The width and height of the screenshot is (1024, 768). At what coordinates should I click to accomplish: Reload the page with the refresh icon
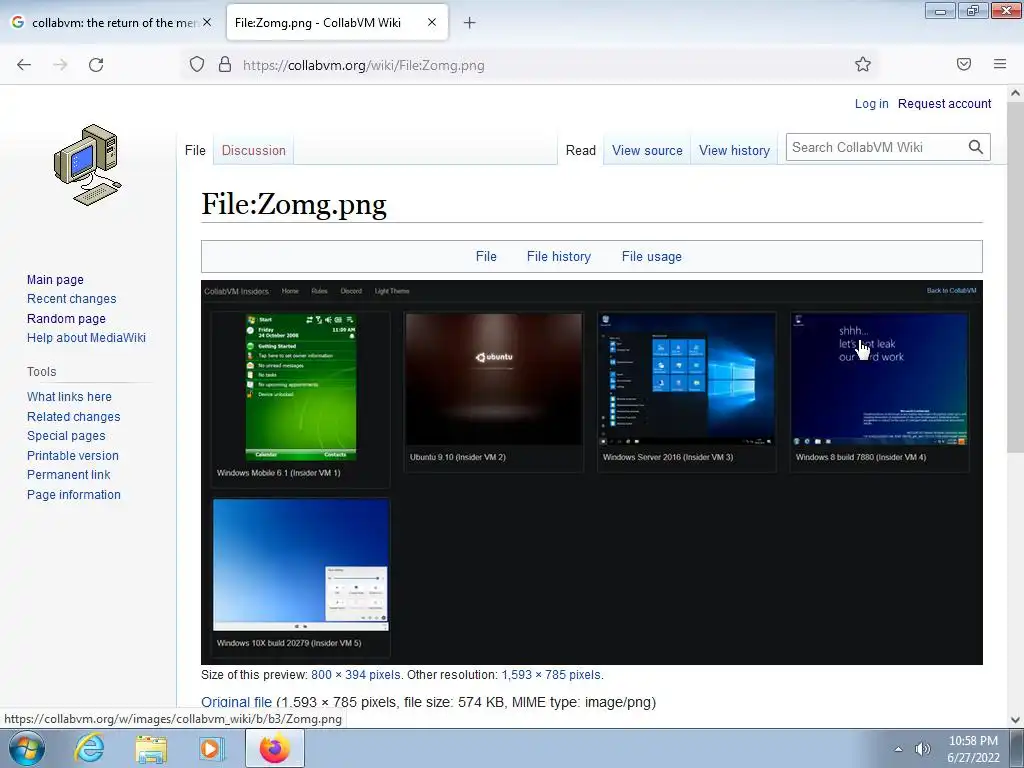click(x=96, y=65)
